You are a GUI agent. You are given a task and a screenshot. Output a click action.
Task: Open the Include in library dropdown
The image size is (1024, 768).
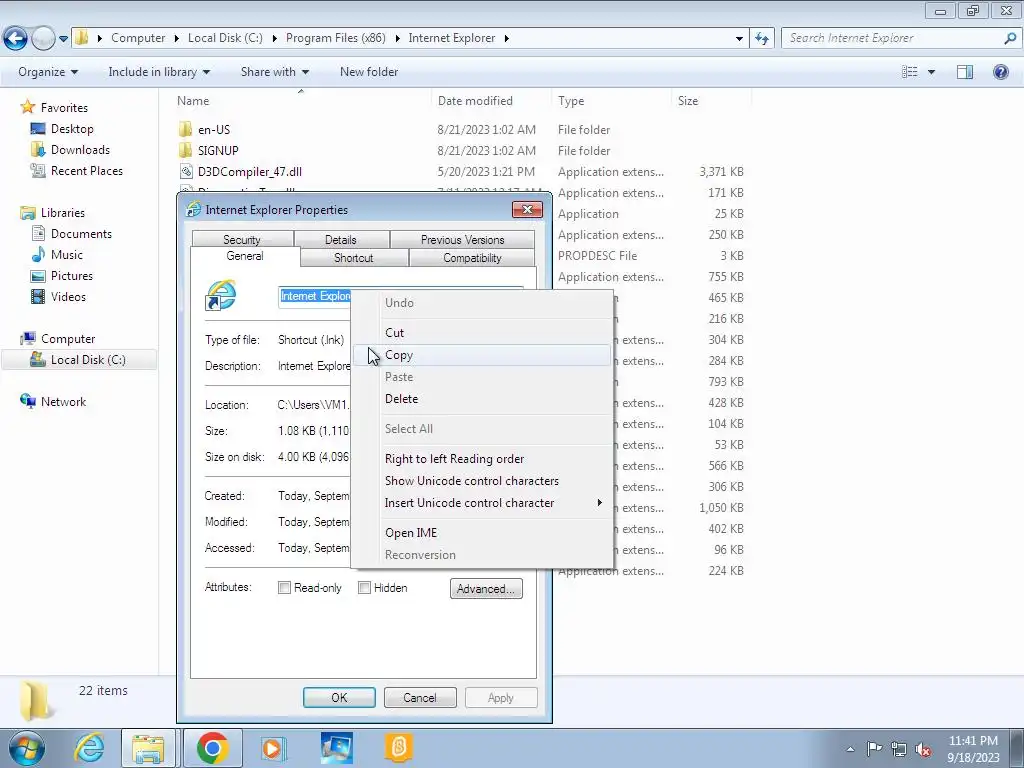click(x=159, y=72)
